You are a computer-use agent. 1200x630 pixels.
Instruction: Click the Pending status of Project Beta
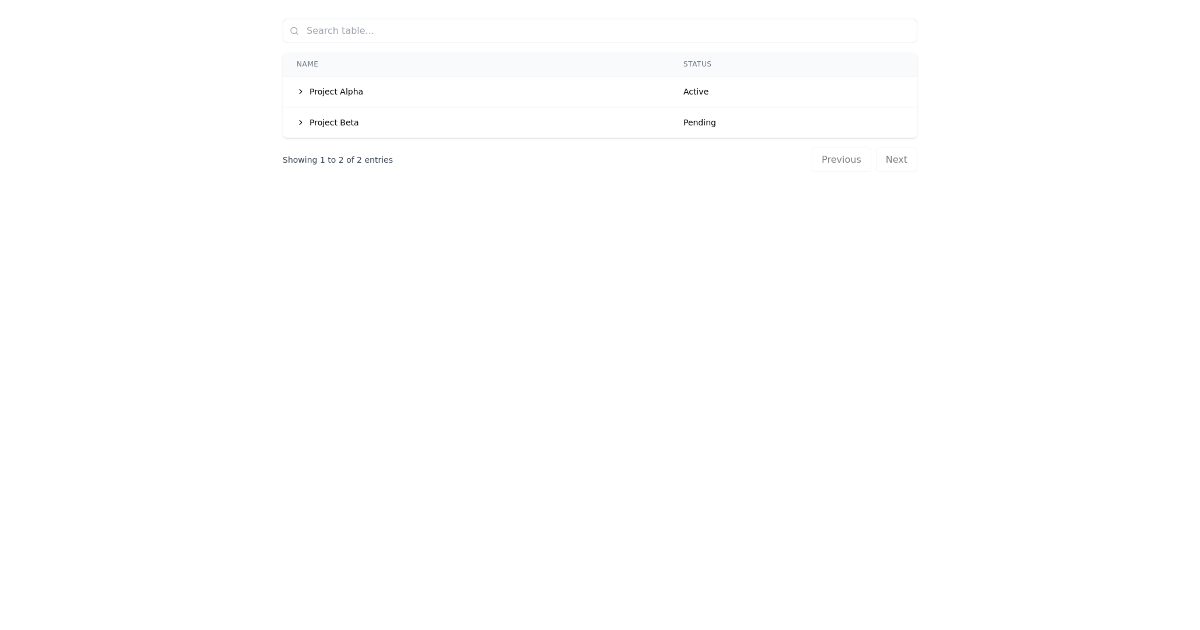pos(699,122)
